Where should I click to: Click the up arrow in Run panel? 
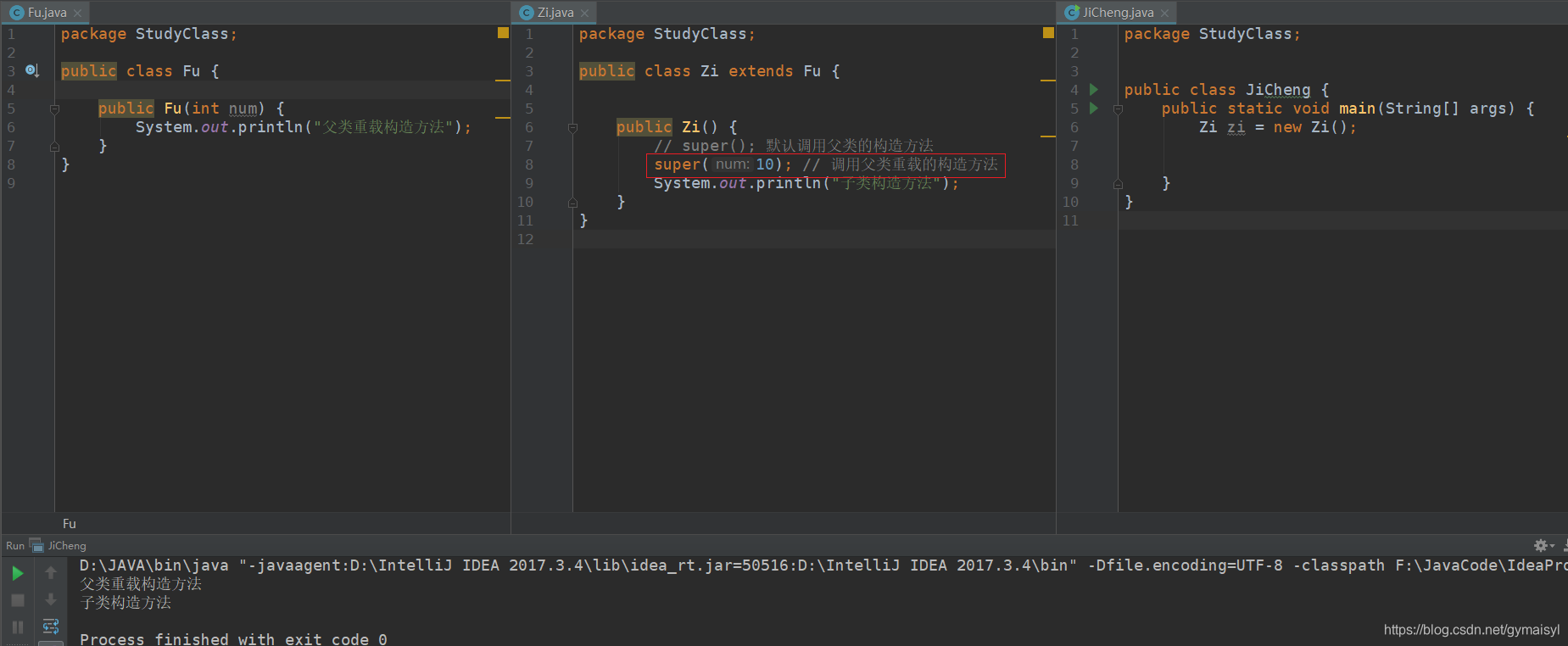point(51,573)
